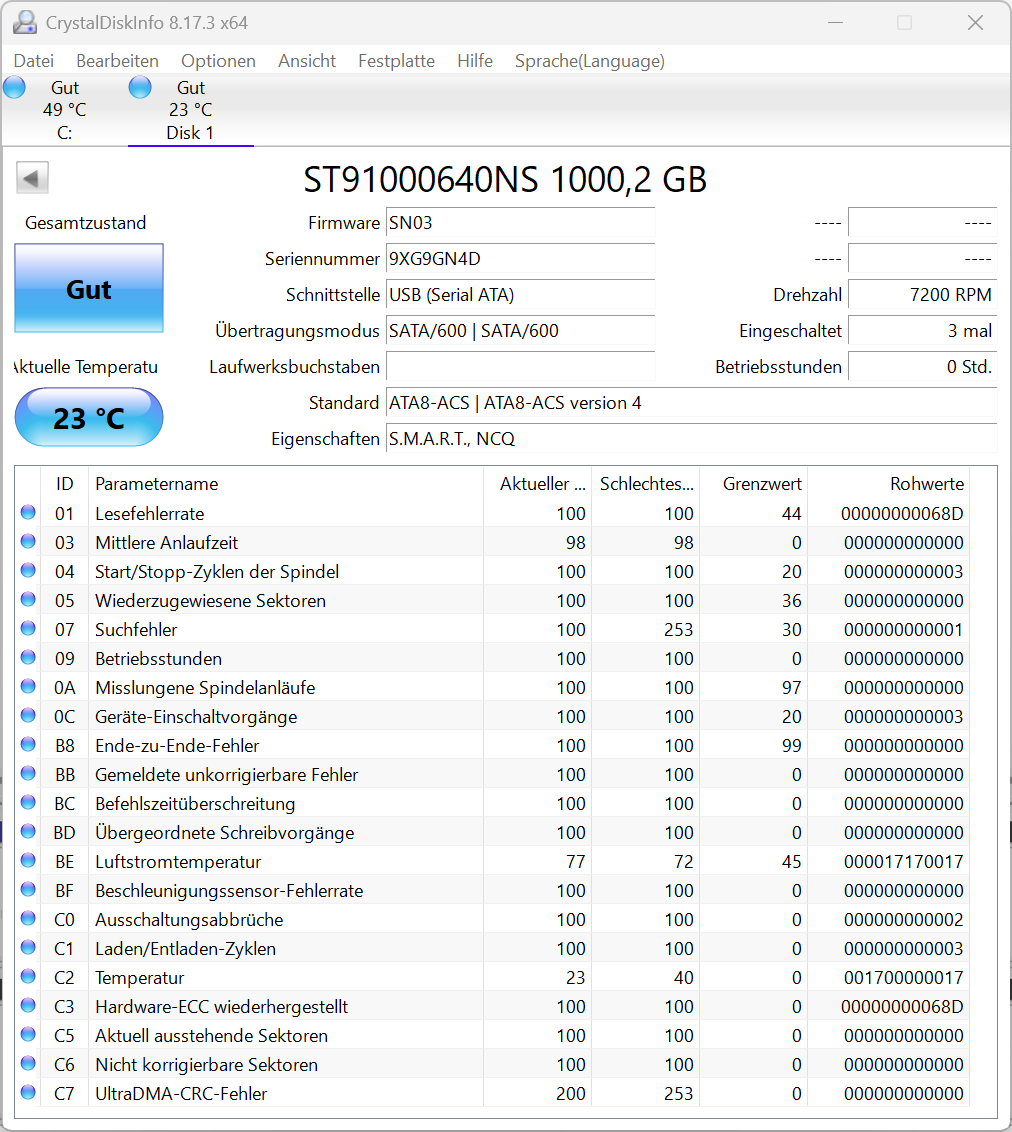Click the CrystalDiskInfo app icon in title bar

[25, 22]
